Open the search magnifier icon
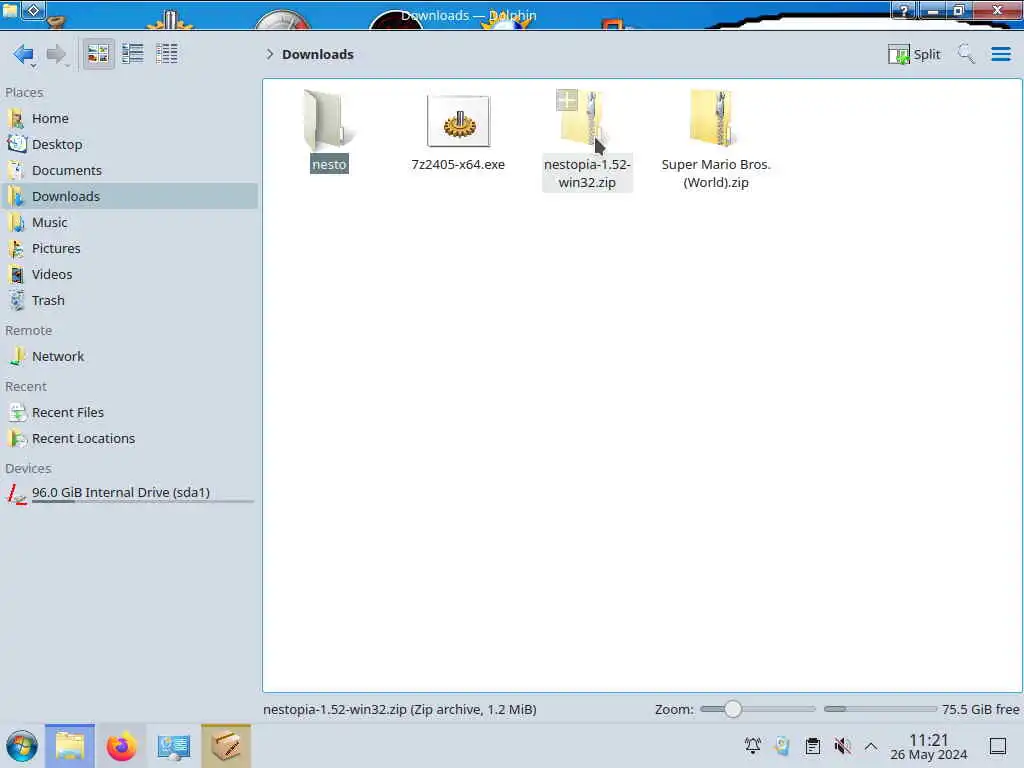1024x768 pixels. click(x=966, y=54)
